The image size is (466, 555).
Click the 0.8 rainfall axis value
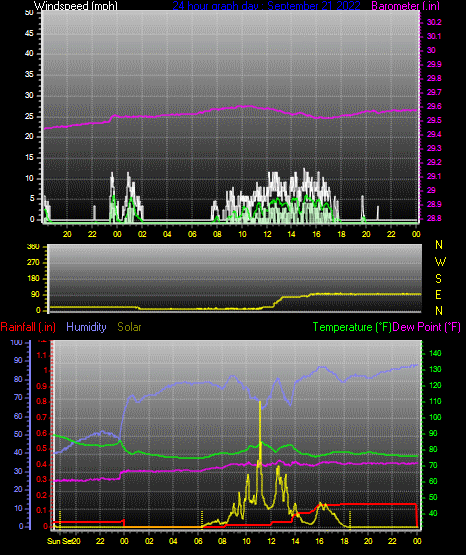(x=42, y=402)
